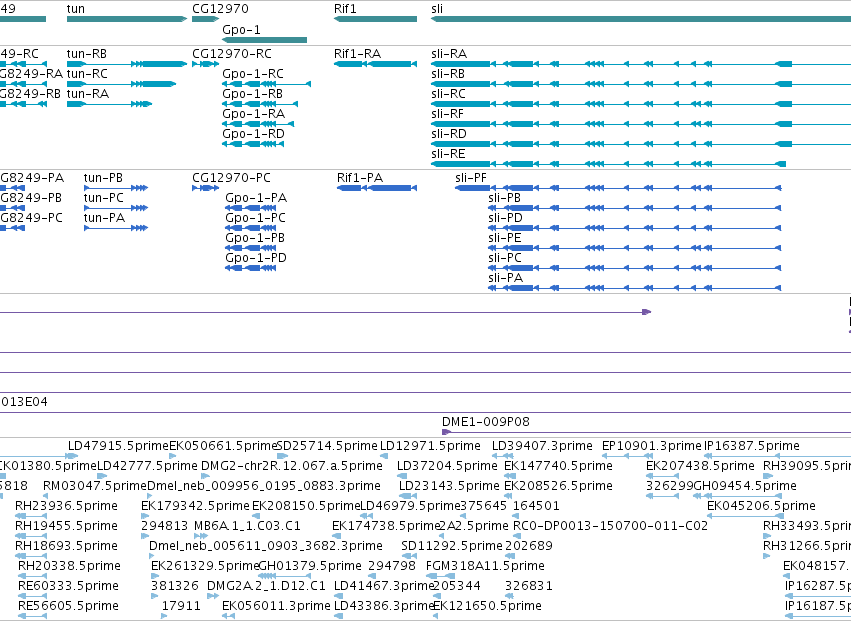851x621 pixels.
Task: Click the sli-PB CDS label
Action: [x=505, y=198]
